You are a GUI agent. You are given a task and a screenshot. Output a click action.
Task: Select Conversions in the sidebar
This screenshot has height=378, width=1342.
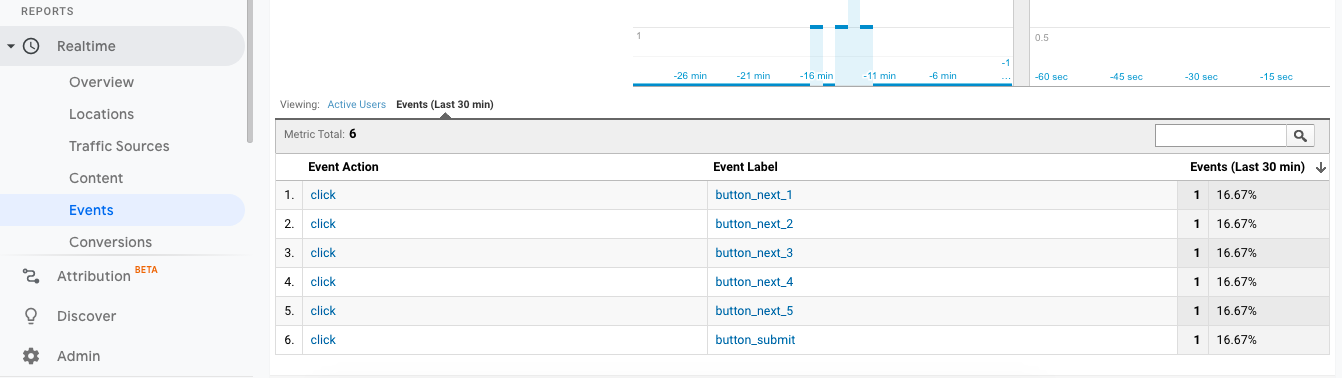pos(110,242)
